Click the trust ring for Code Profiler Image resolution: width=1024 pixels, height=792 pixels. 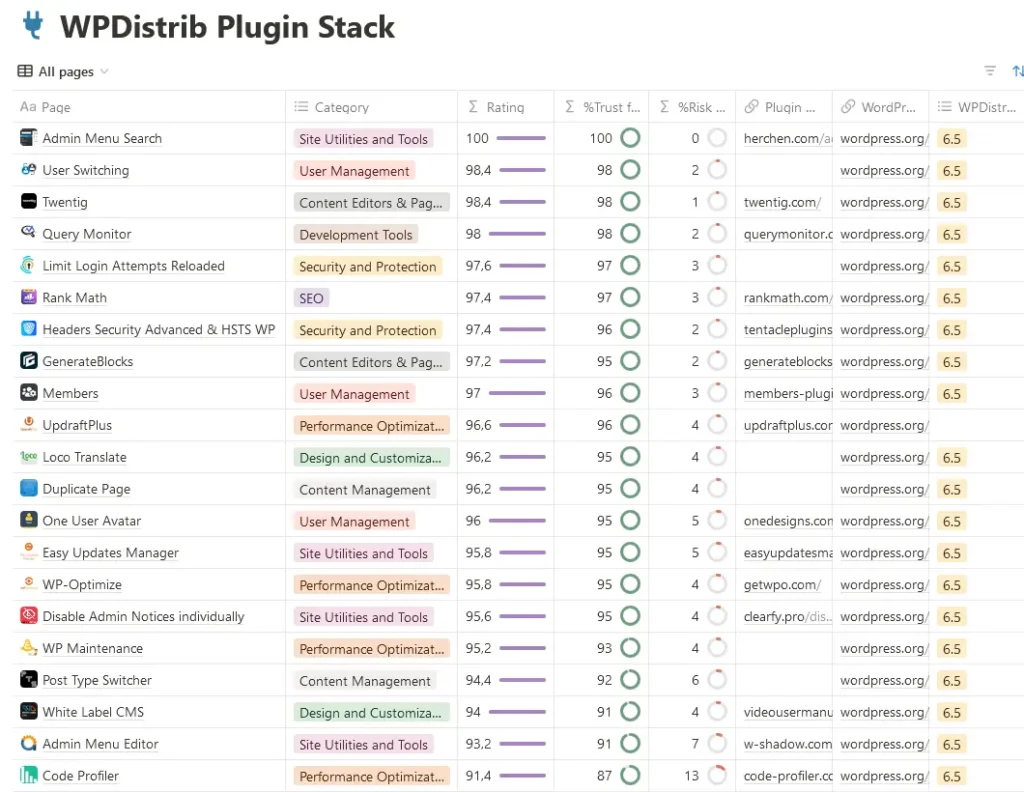click(x=630, y=775)
